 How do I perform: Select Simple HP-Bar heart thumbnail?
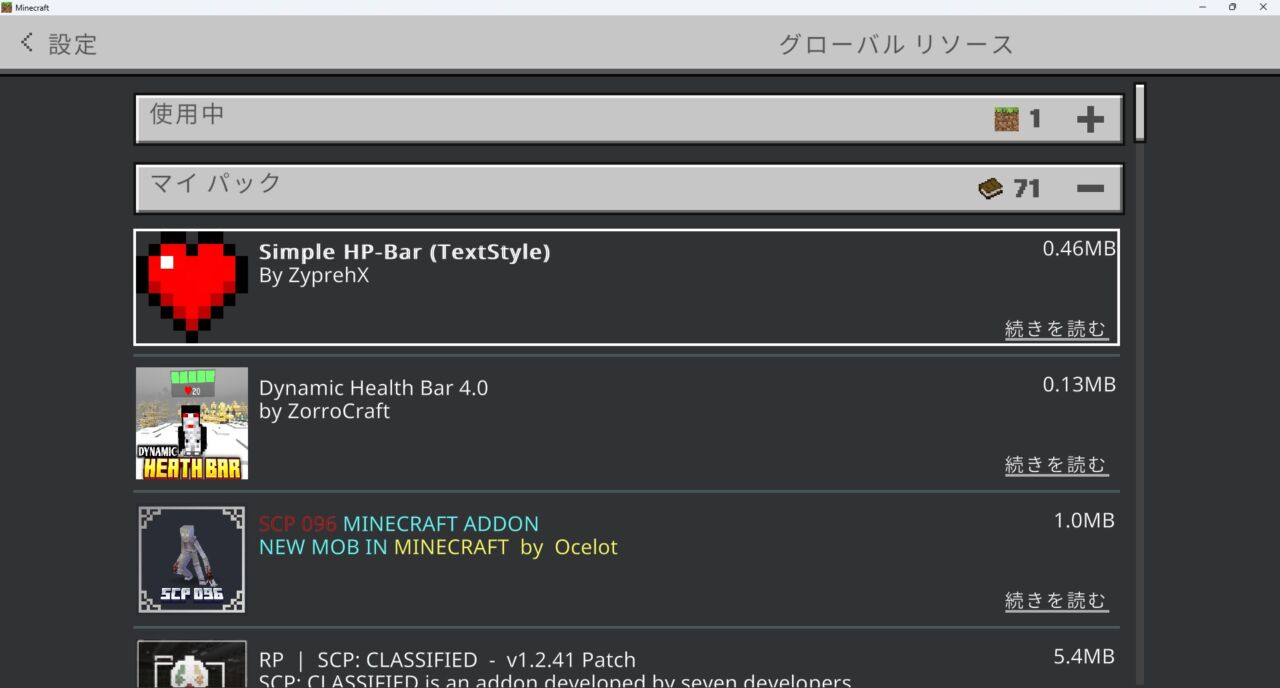pyautogui.click(x=192, y=287)
